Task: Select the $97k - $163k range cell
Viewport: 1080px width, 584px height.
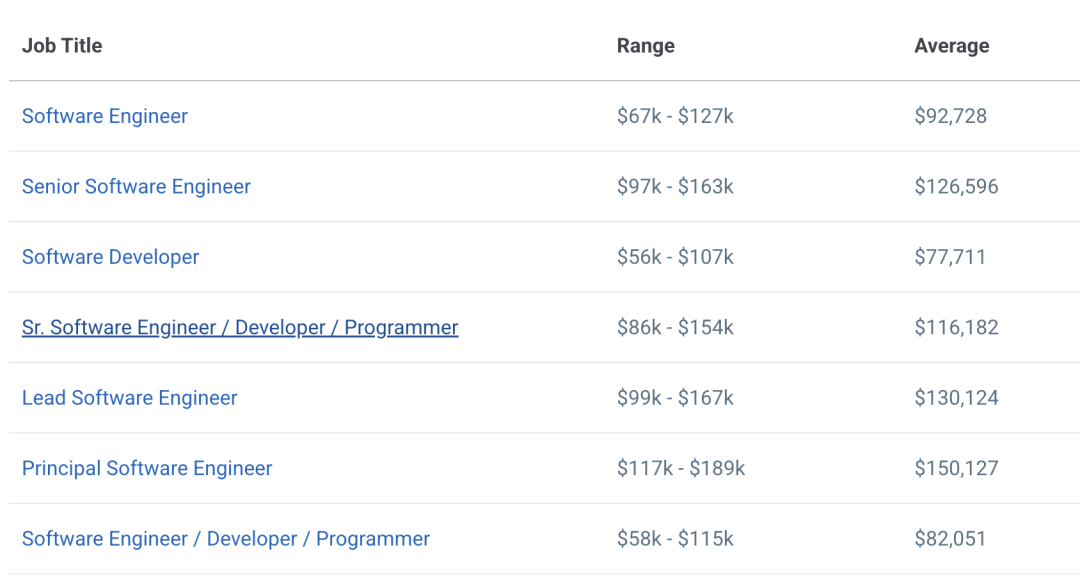Action: pos(675,187)
